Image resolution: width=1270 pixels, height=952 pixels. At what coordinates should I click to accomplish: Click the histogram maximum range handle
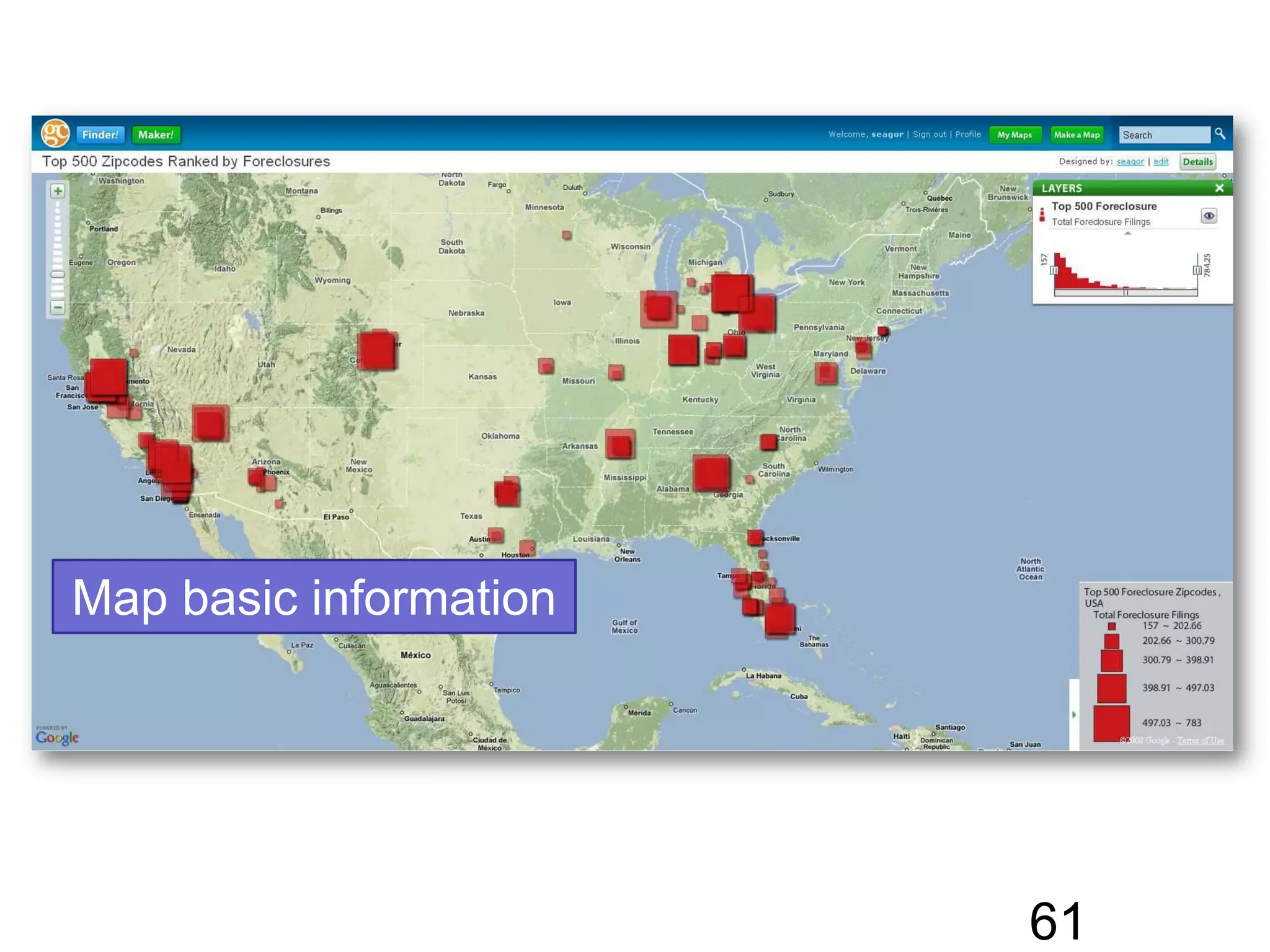pos(1197,270)
